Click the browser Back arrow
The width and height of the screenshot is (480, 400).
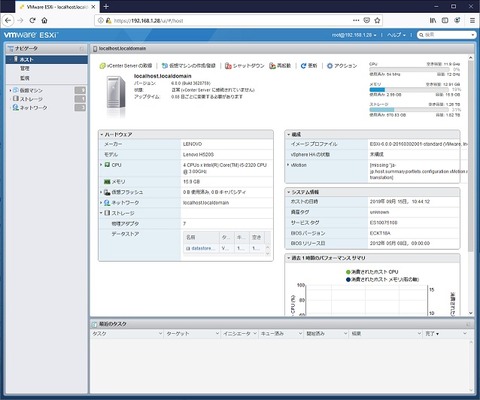click(8, 20)
